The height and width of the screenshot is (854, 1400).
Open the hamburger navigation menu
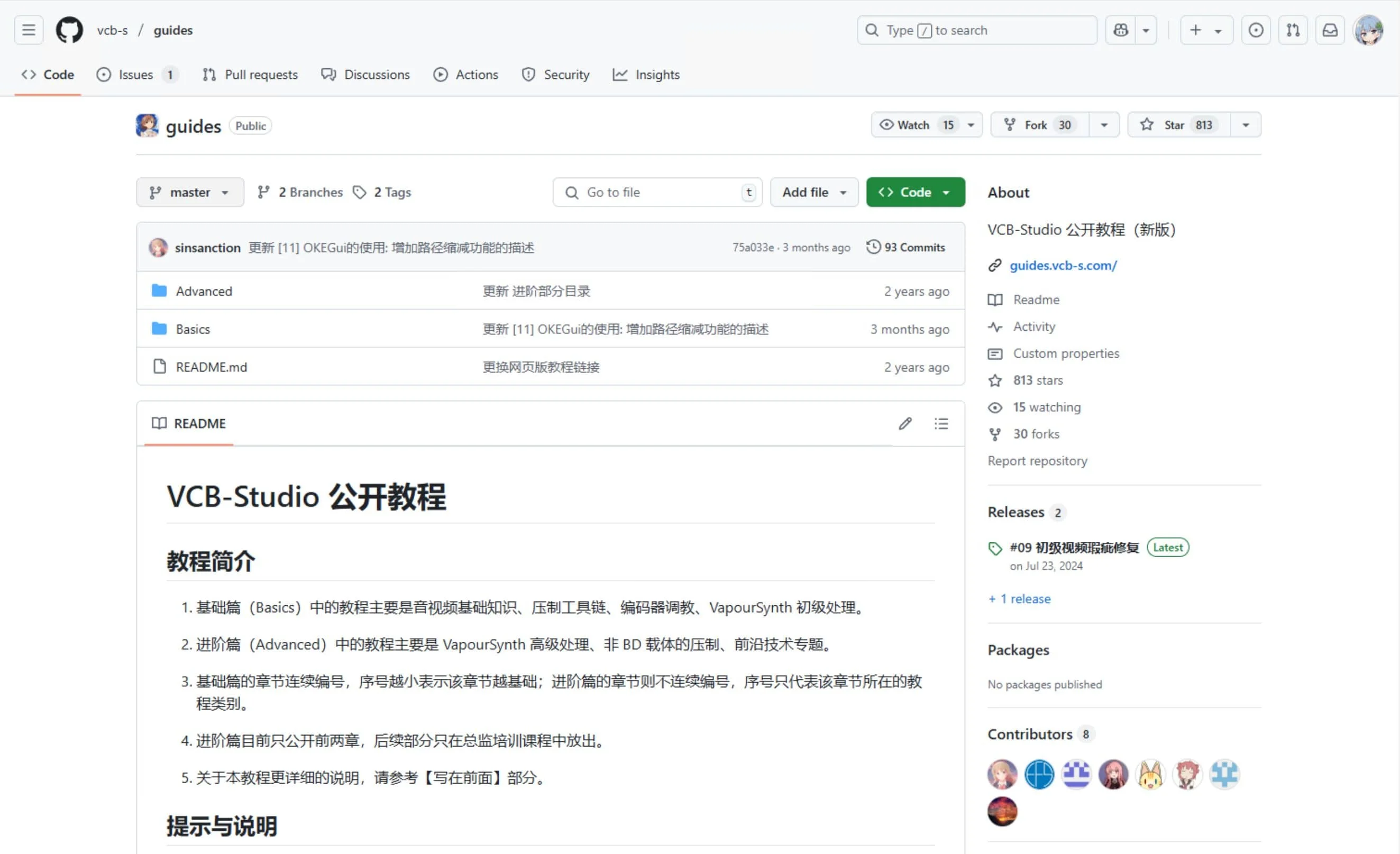[x=29, y=30]
